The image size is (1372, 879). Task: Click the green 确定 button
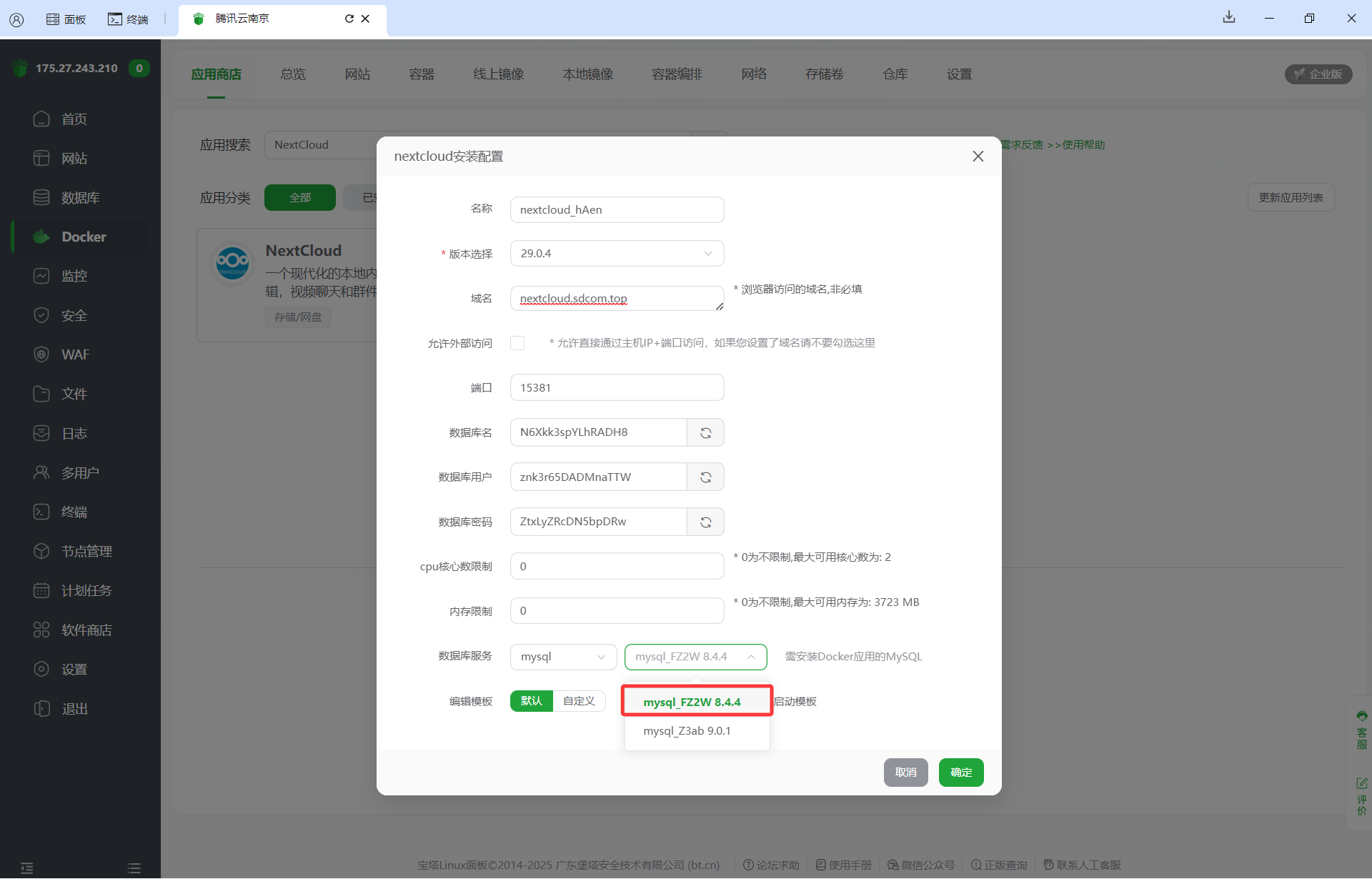(960, 773)
